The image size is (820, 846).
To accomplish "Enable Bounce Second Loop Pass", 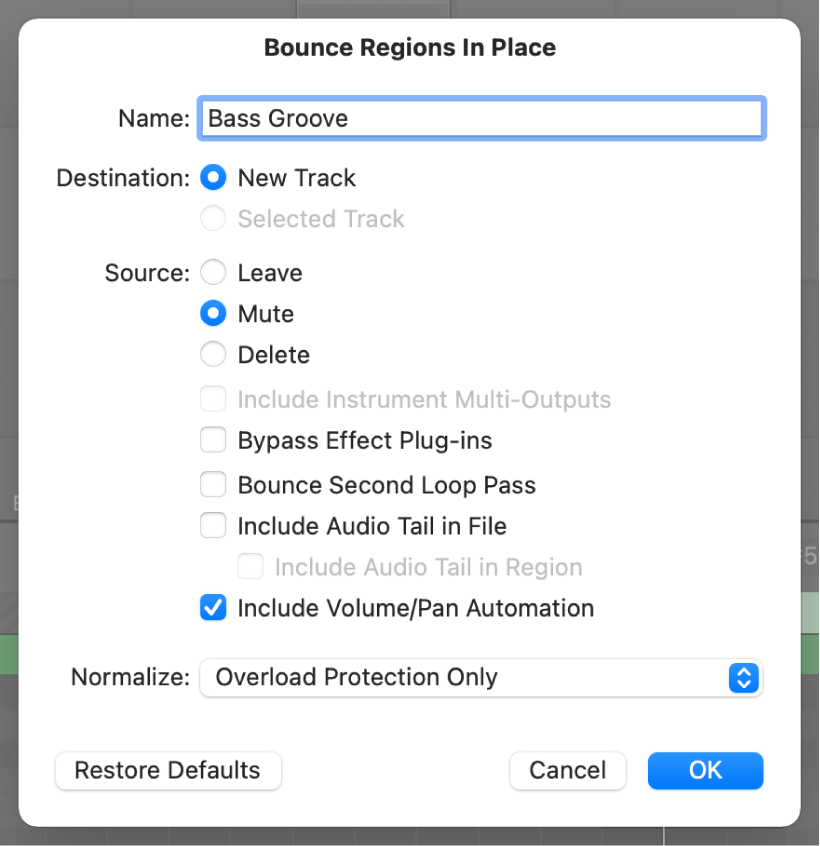I will (x=213, y=484).
